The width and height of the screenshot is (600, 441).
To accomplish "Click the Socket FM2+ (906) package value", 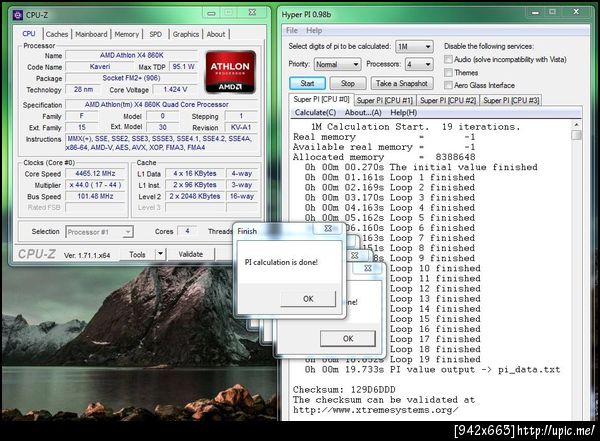I will tap(132, 78).
